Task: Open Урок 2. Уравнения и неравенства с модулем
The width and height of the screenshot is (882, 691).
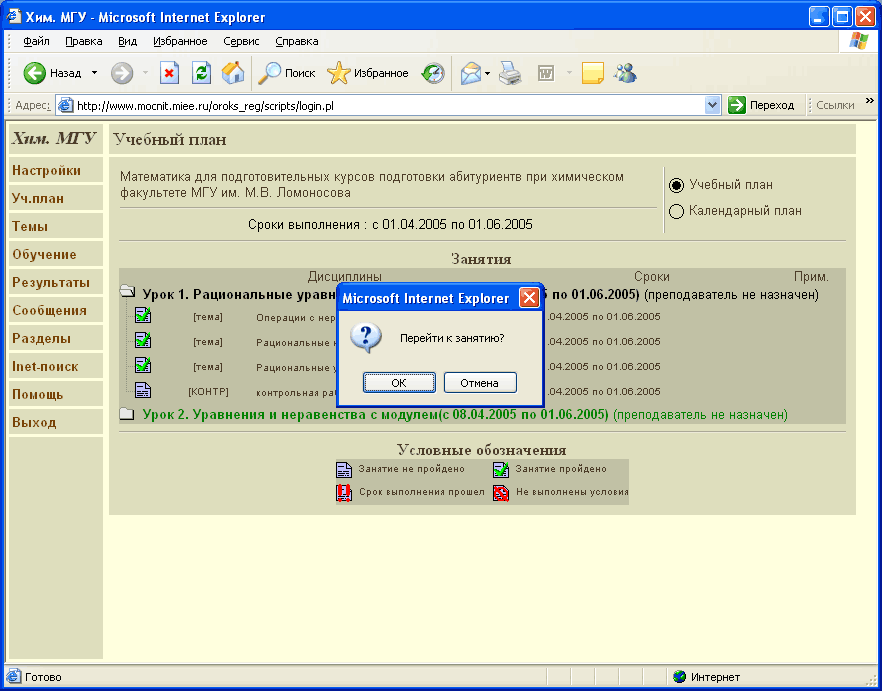Action: click(375, 415)
